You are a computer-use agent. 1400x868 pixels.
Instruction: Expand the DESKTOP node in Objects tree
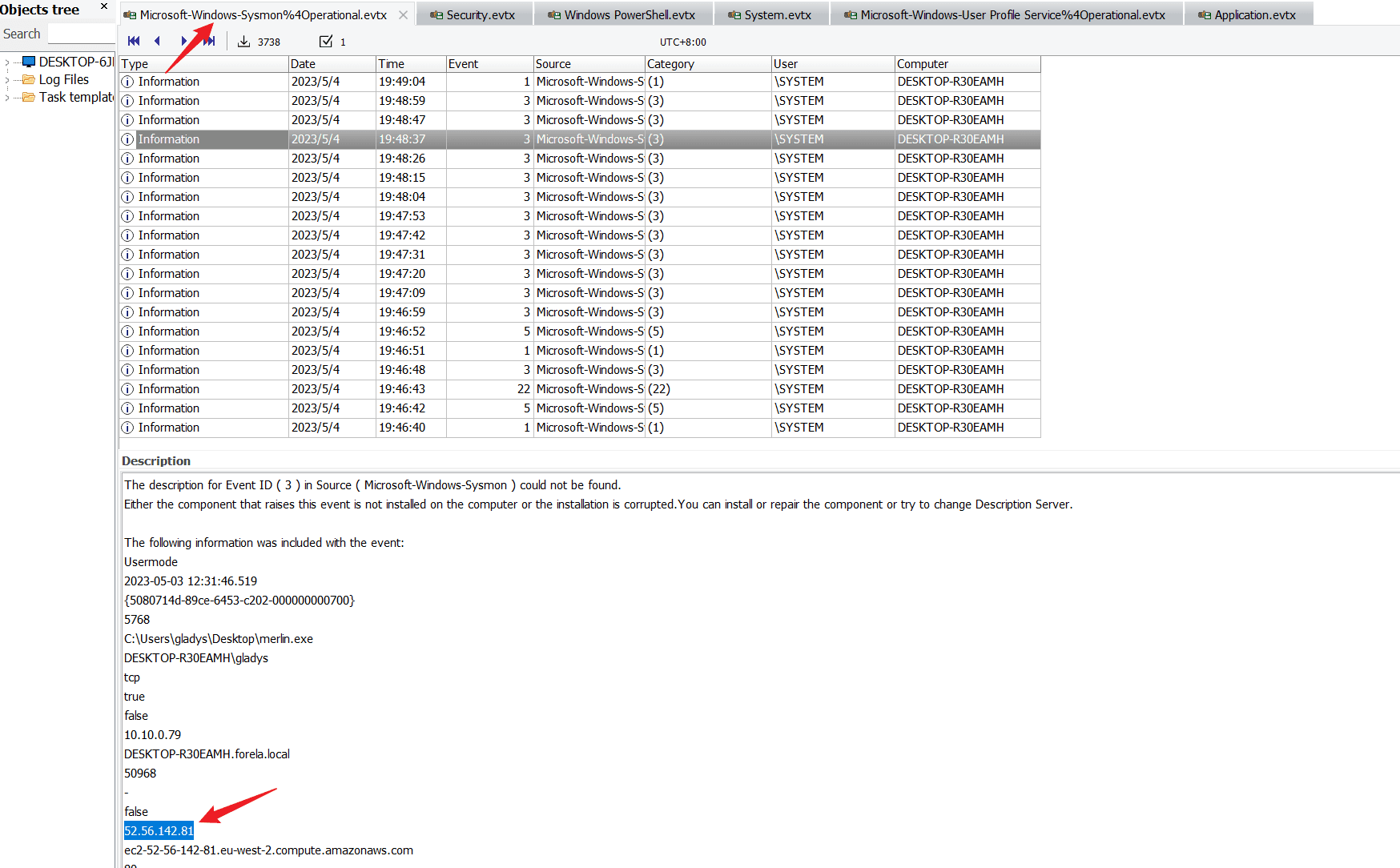pos(7,62)
